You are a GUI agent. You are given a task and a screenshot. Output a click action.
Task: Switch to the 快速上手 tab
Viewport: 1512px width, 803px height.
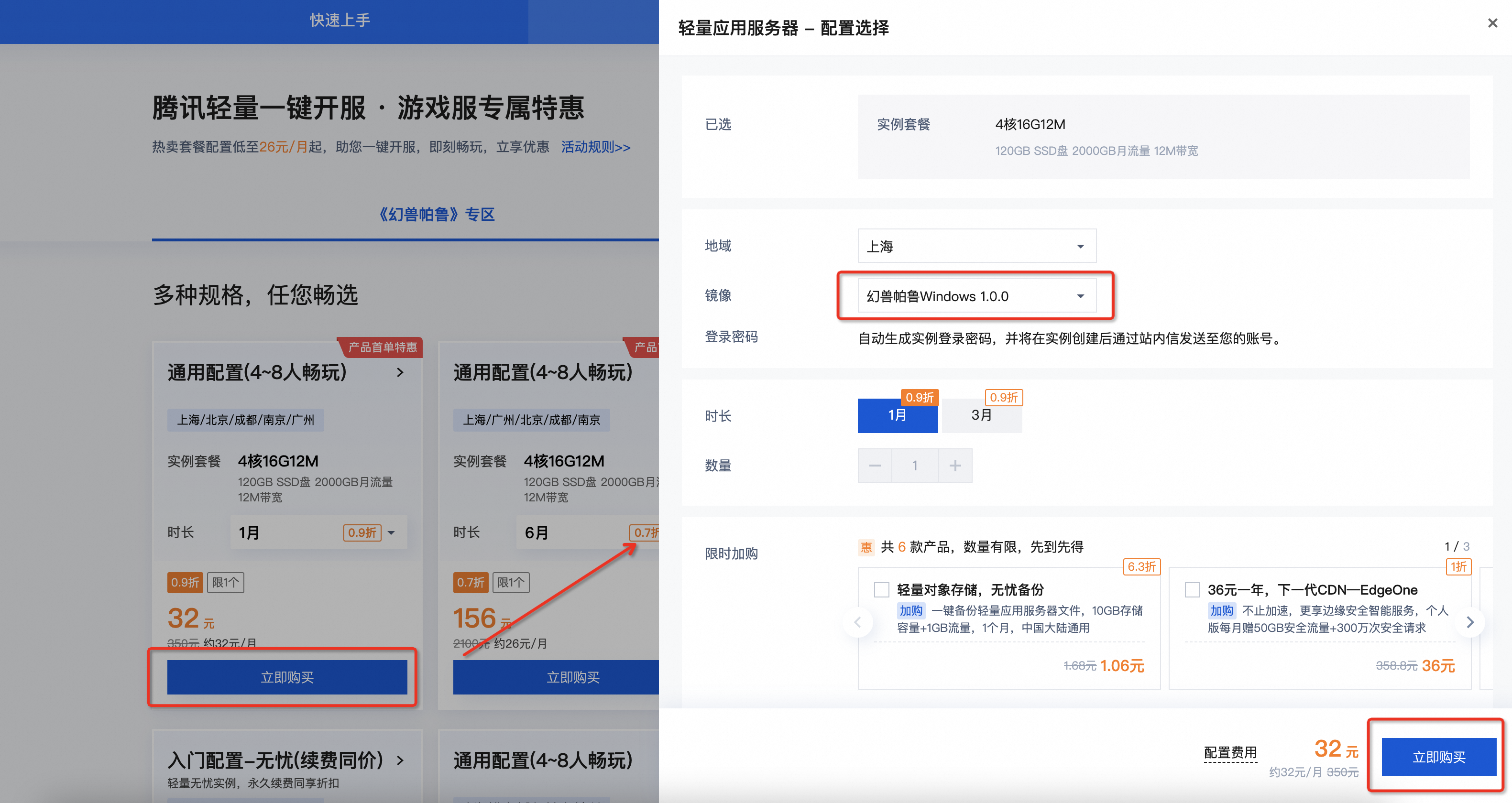340,20
